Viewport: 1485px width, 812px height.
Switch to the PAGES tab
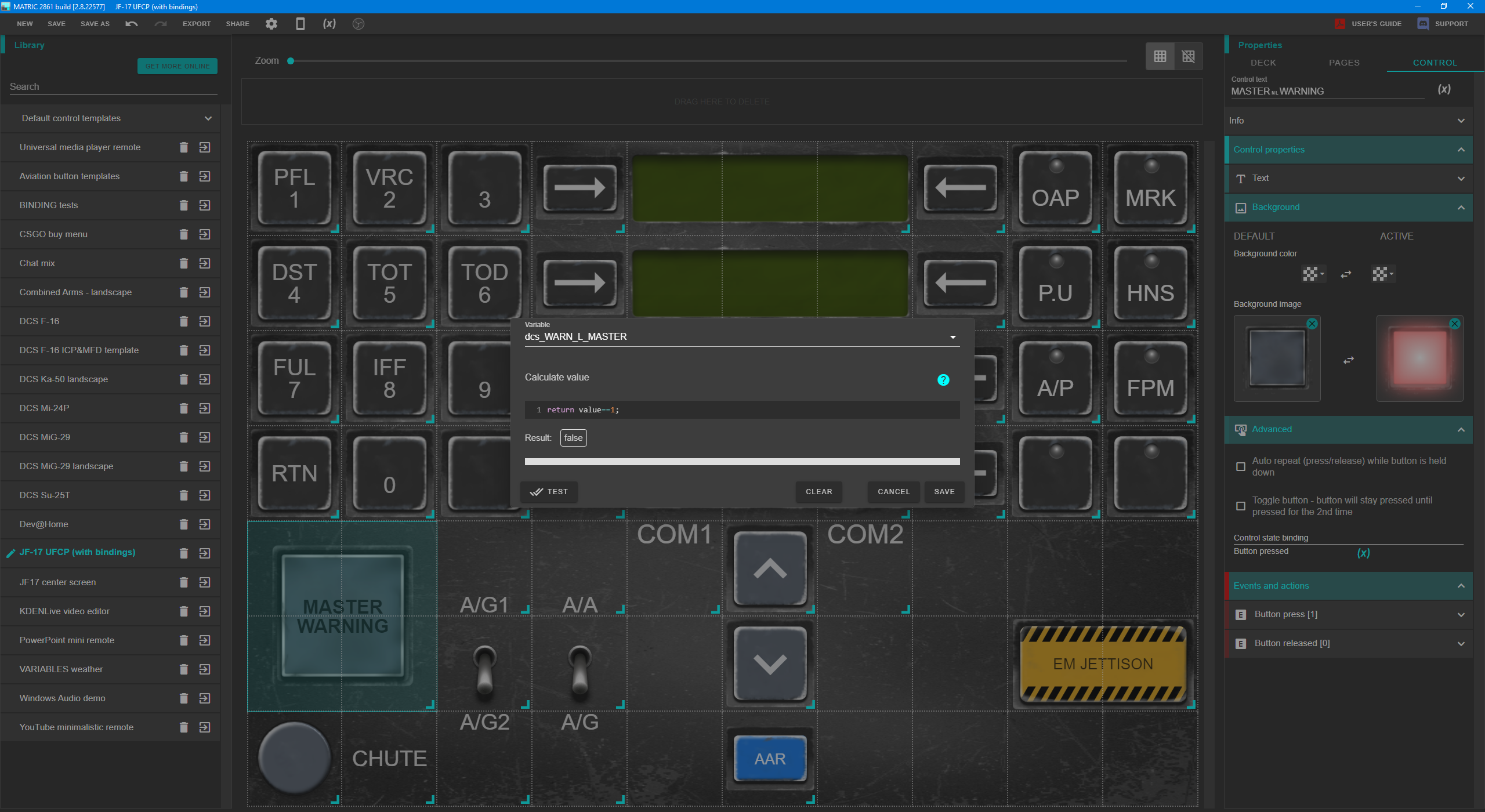pos(1344,63)
